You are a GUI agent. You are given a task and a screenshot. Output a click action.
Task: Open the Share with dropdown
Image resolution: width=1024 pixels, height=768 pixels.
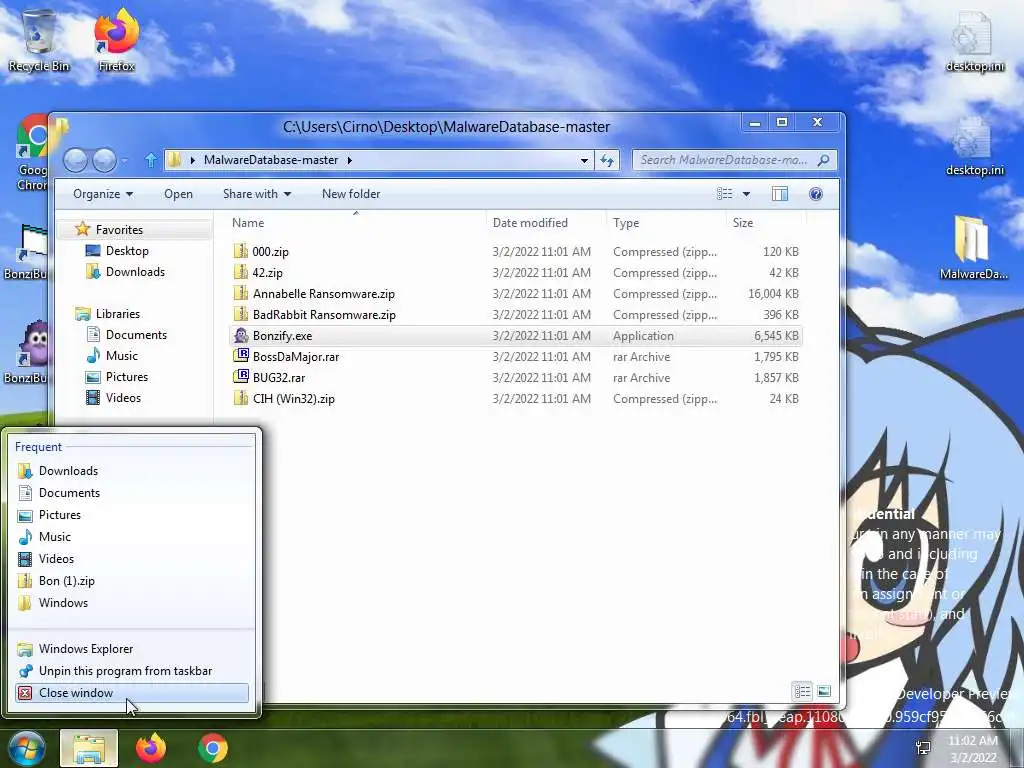[x=257, y=194]
